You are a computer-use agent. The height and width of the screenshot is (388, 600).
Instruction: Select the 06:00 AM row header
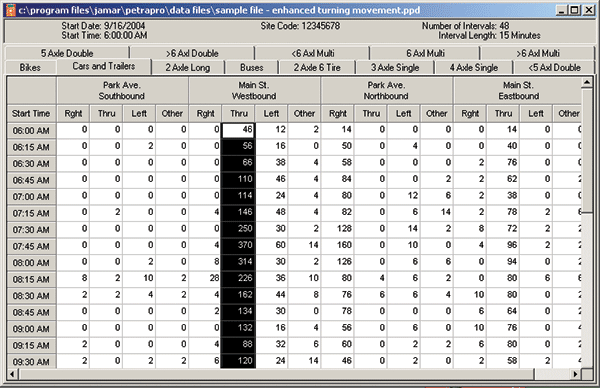point(31,130)
